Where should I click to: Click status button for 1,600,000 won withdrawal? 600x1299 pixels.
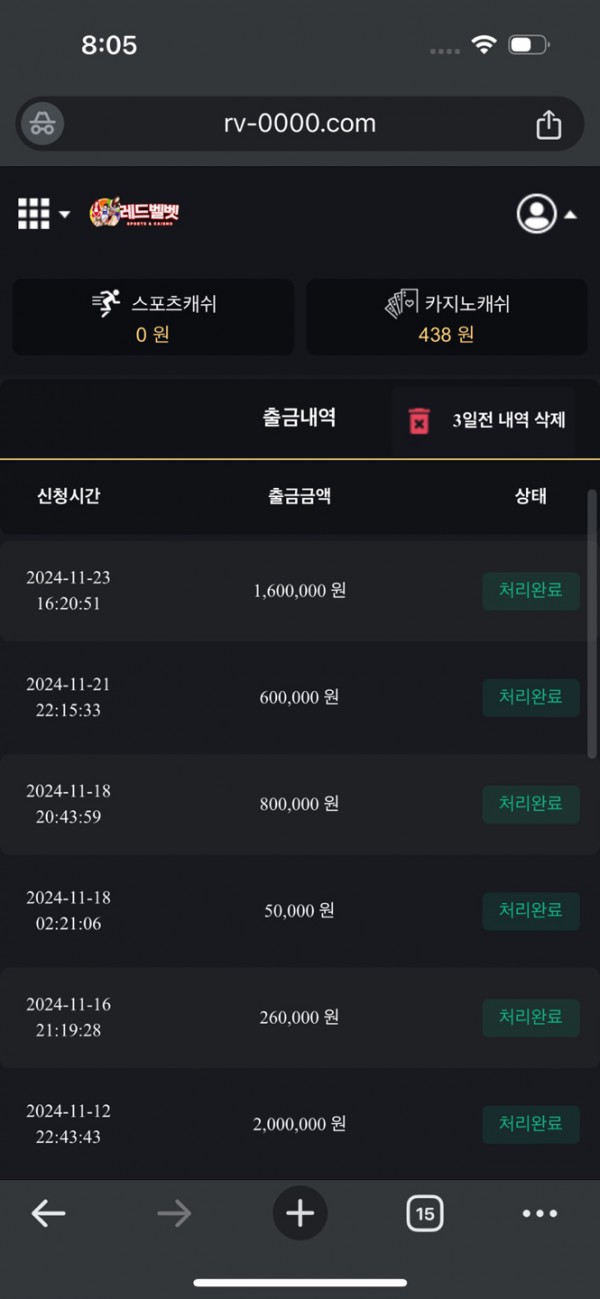(530, 590)
